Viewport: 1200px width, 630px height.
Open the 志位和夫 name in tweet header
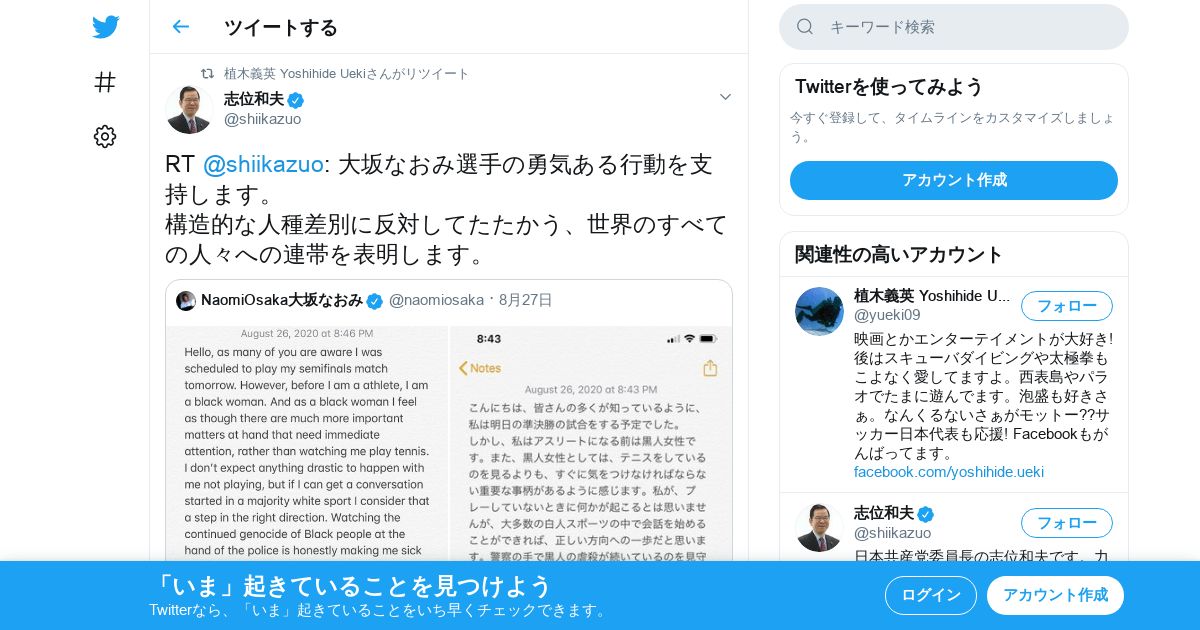pos(254,99)
